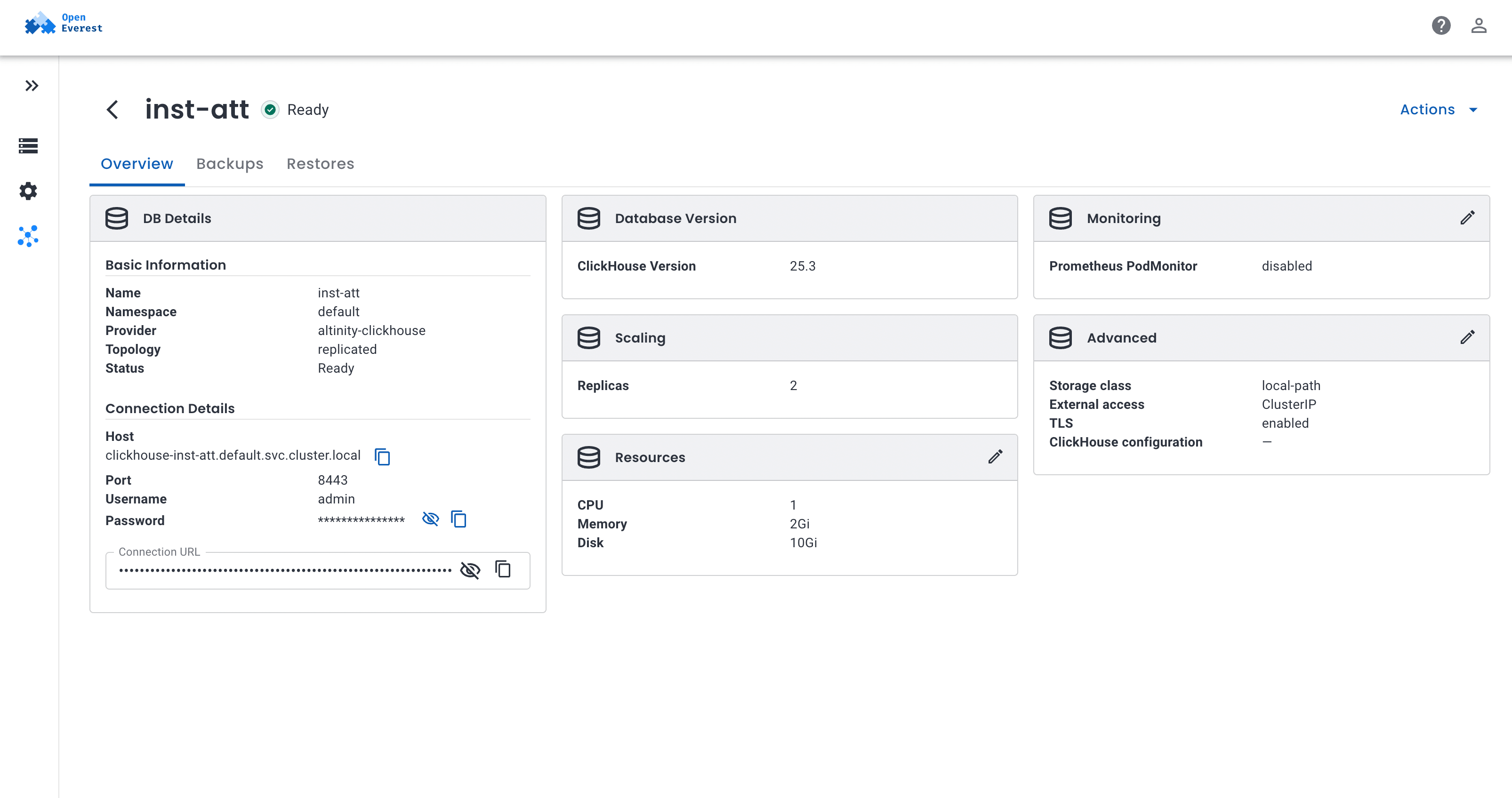The image size is (1512, 798).
Task: Click the Connection URL field
Action: pos(318,570)
